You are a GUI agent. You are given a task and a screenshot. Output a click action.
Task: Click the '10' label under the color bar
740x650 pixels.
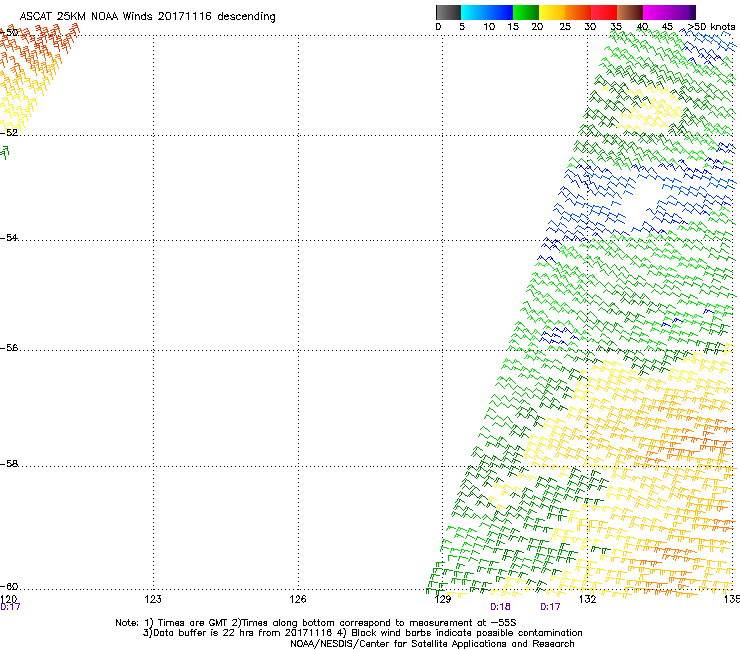point(489,27)
